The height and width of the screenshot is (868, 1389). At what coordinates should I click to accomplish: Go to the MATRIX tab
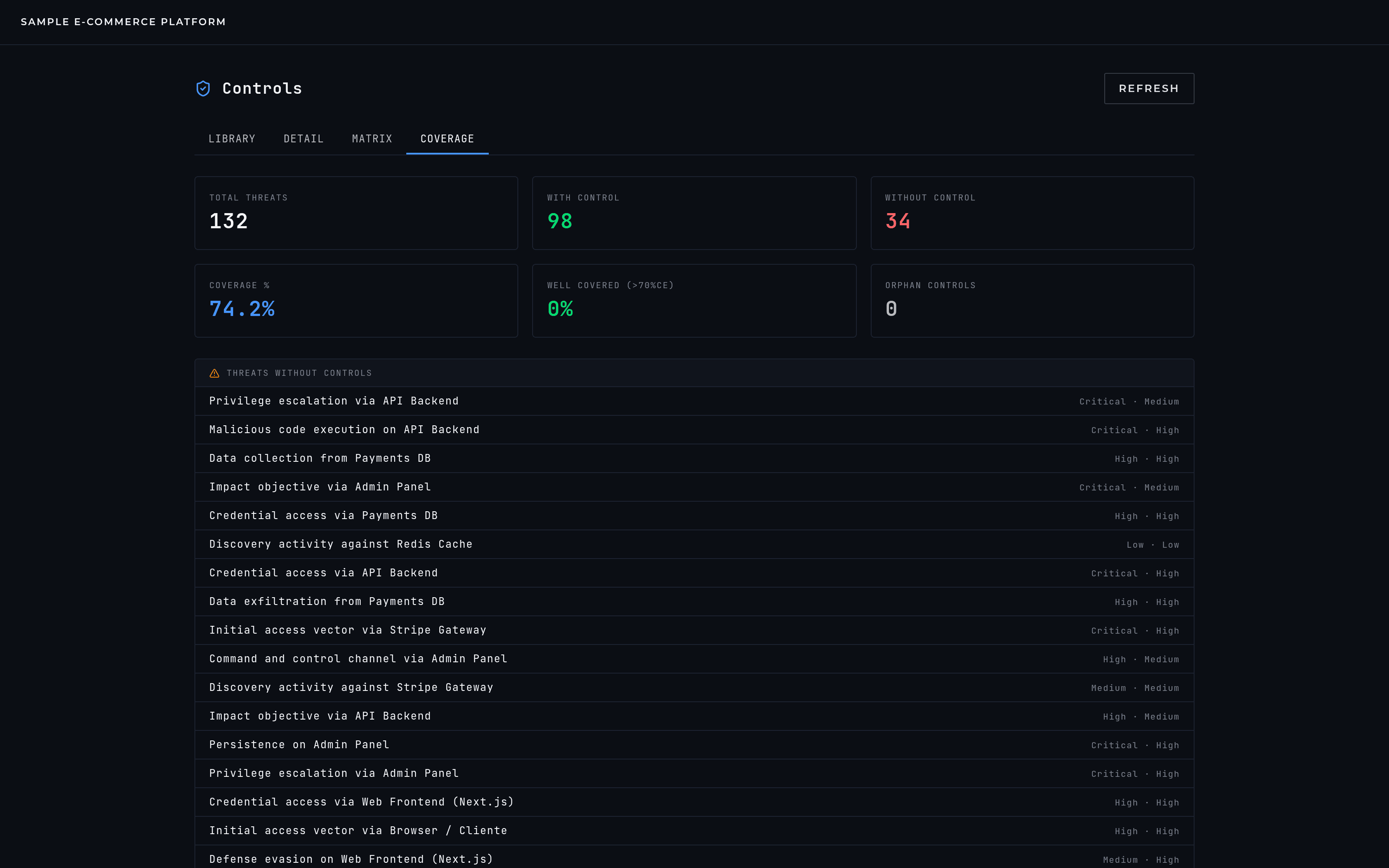coord(372,139)
